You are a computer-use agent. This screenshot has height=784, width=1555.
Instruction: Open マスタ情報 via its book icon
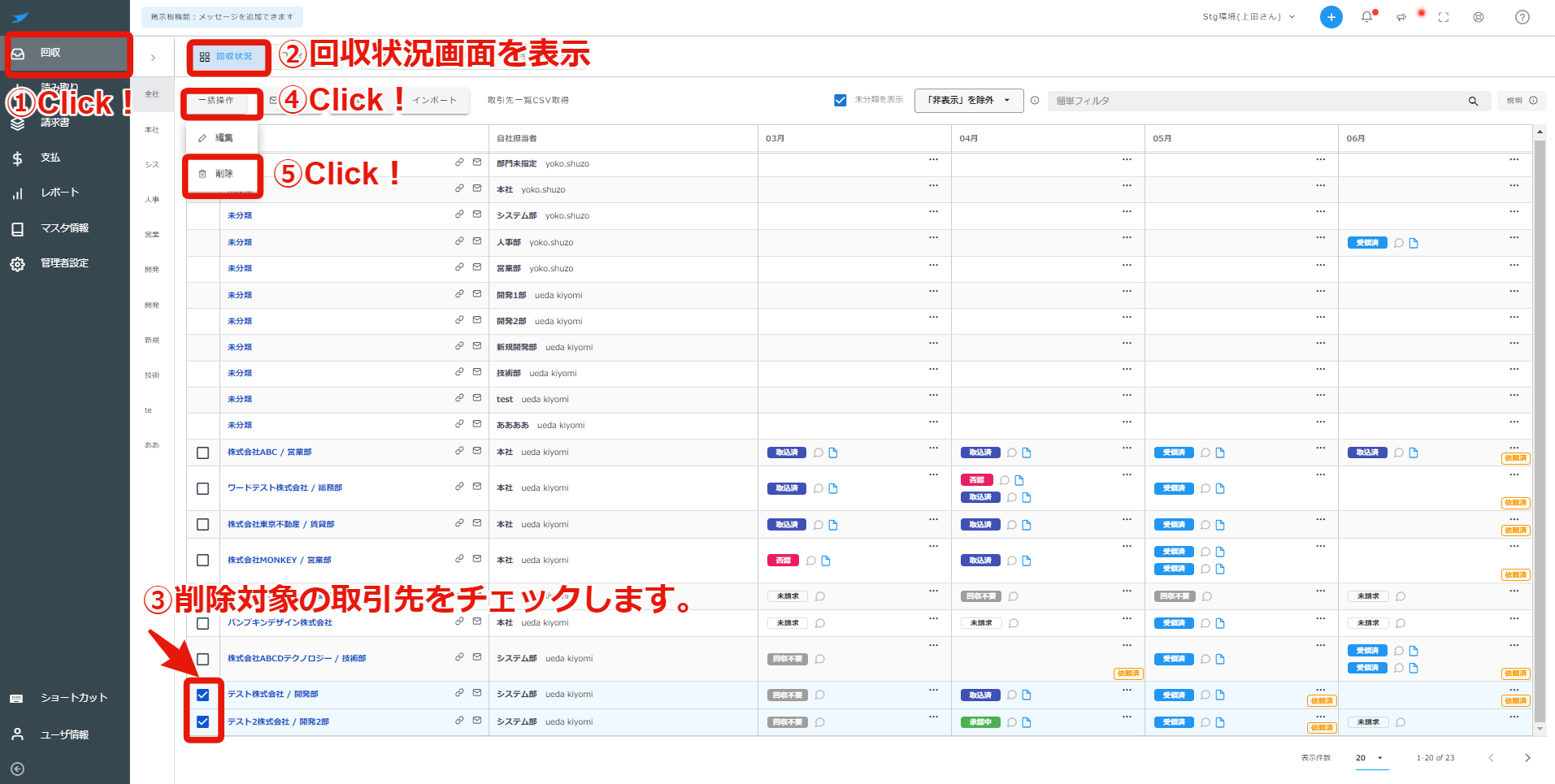(x=17, y=229)
